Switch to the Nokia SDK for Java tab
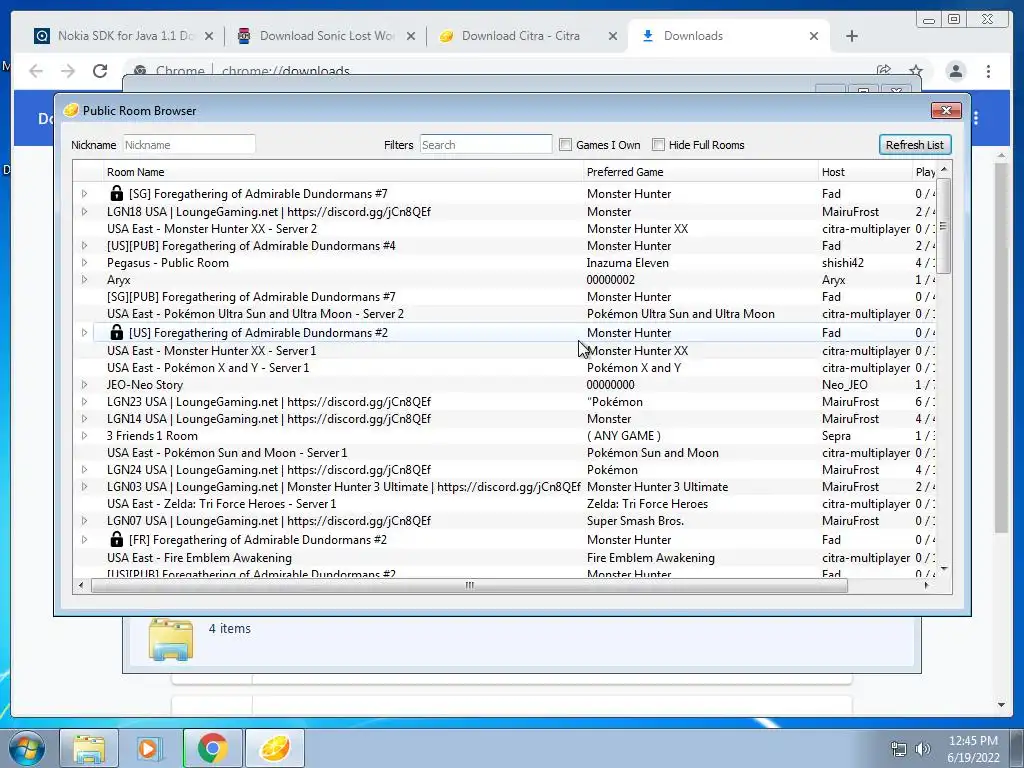Screen dimensions: 1024x768 click(123, 36)
